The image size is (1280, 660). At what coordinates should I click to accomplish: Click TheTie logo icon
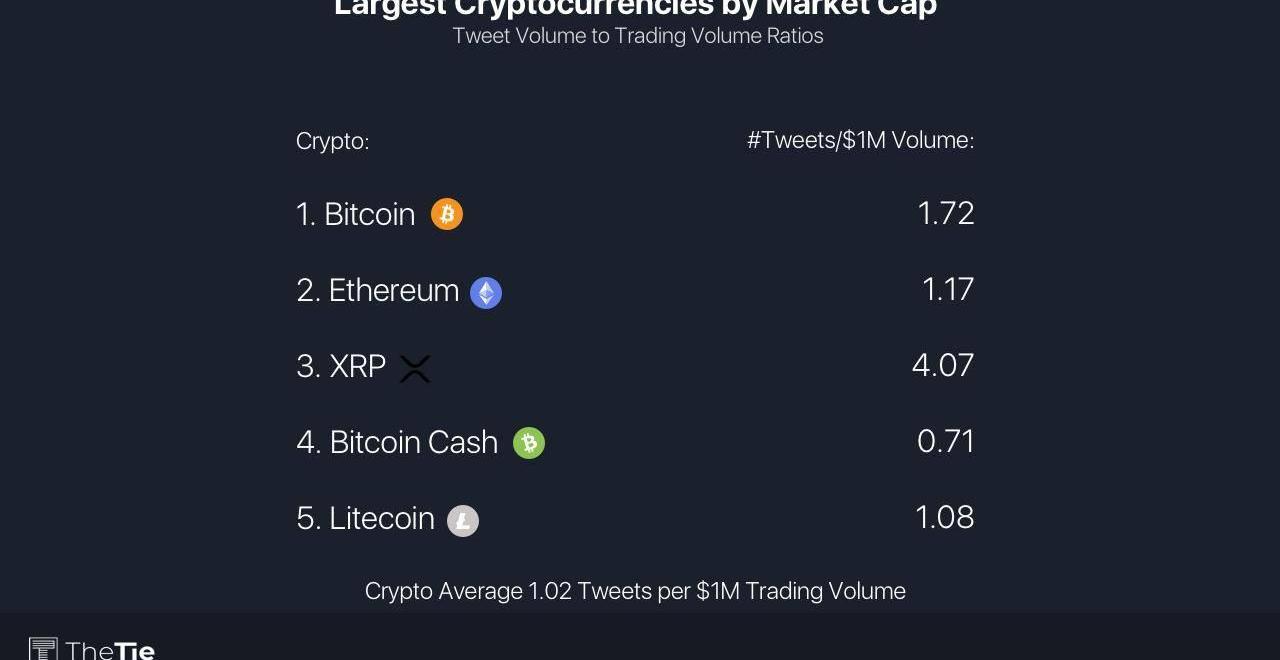tap(43, 649)
